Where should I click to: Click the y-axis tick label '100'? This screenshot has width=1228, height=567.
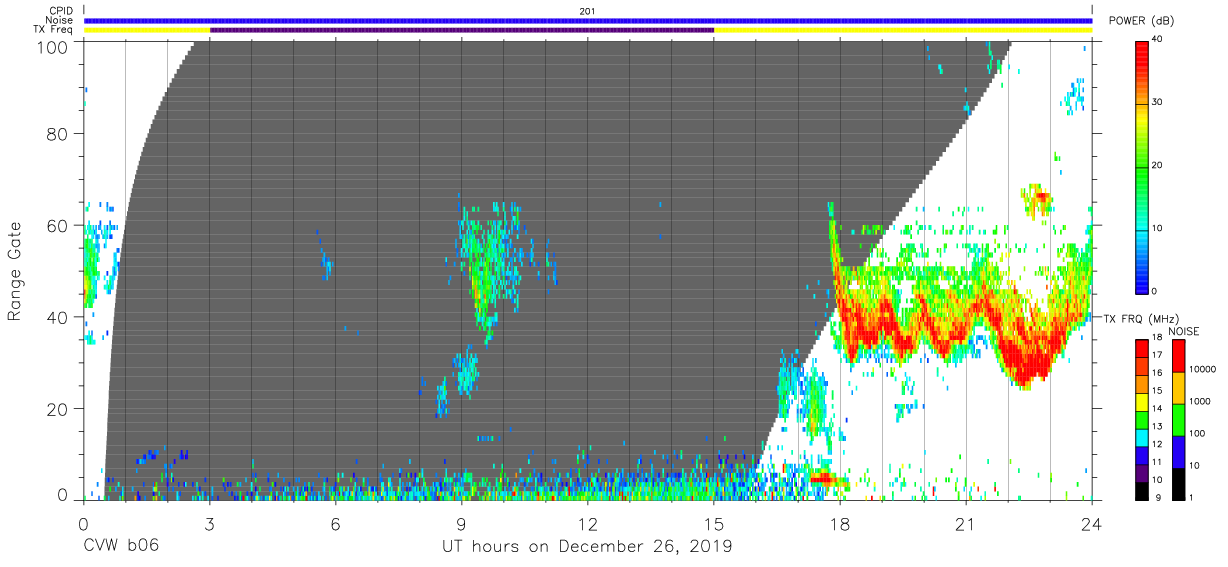coord(52,47)
